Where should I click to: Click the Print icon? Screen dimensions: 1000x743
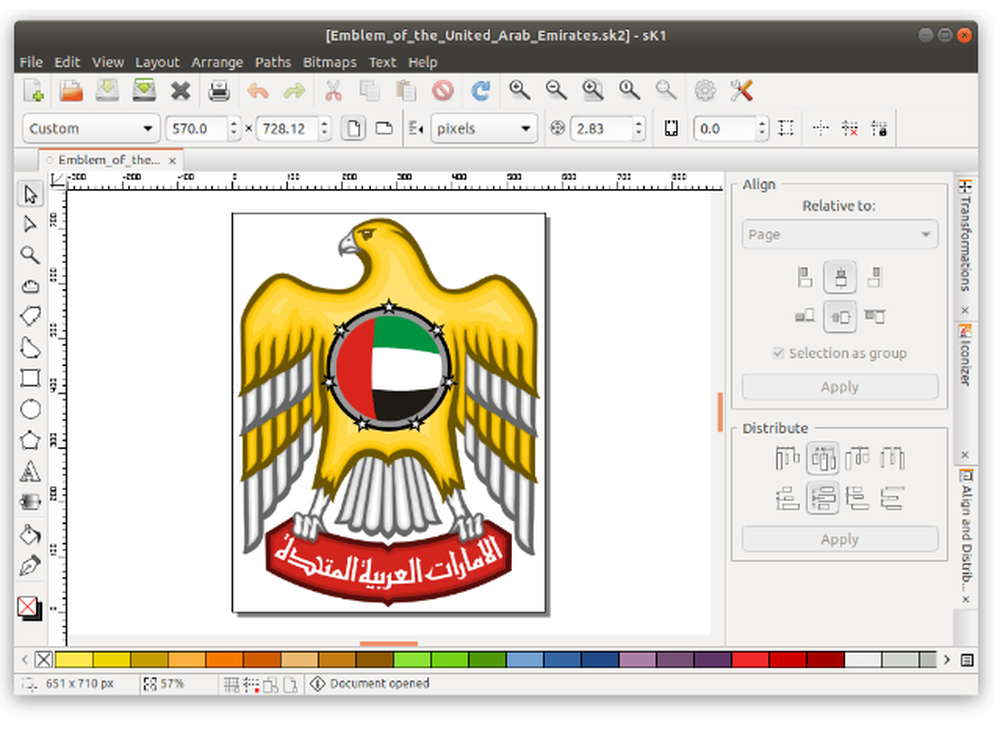click(x=219, y=91)
